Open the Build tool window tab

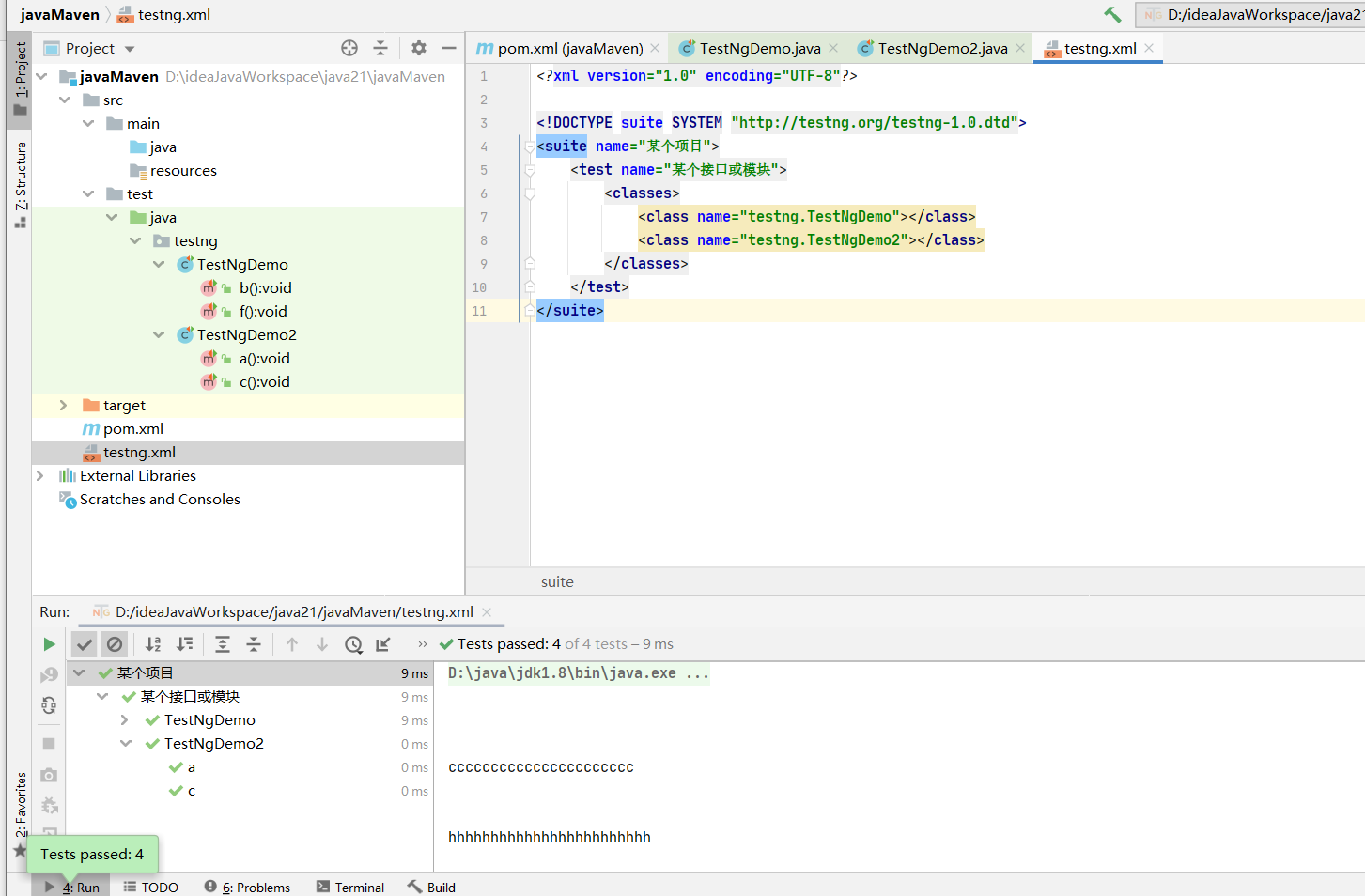[431, 887]
